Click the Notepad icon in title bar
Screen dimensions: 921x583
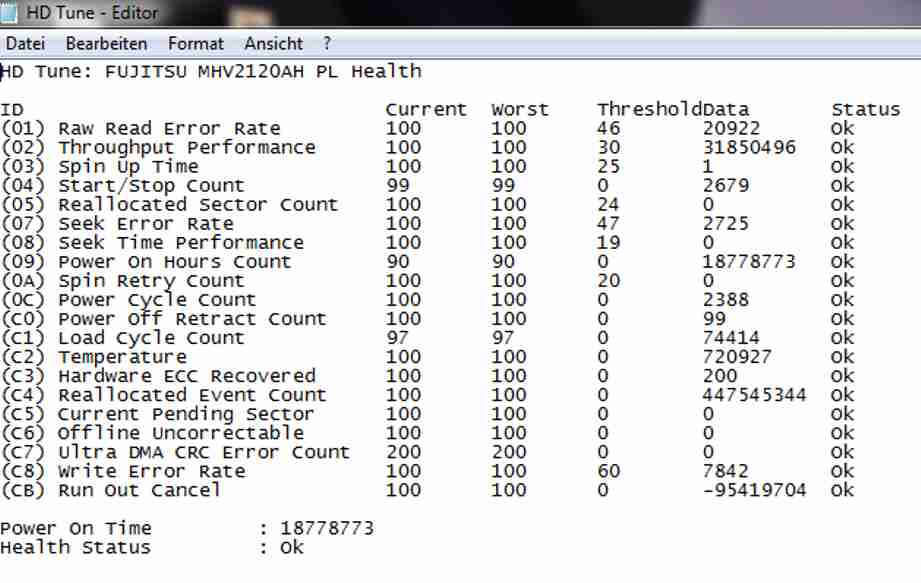tap(8, 13)
